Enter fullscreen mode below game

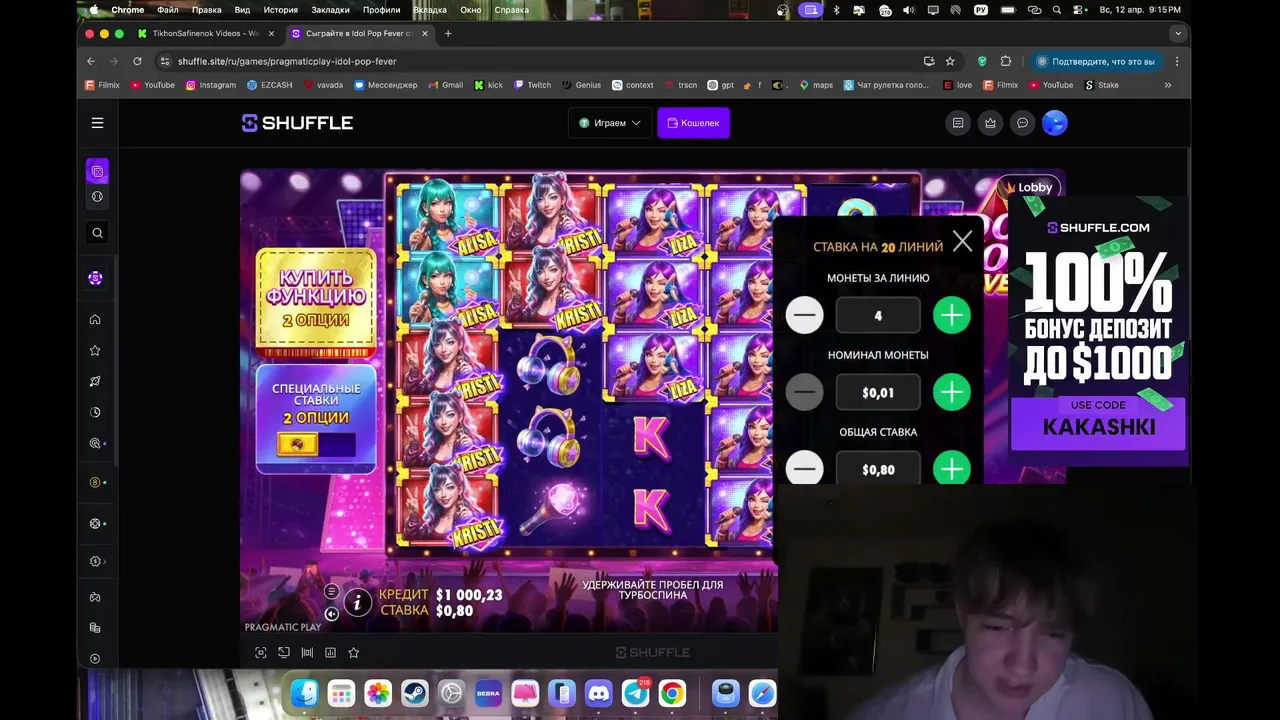click(x=261, y=652)
